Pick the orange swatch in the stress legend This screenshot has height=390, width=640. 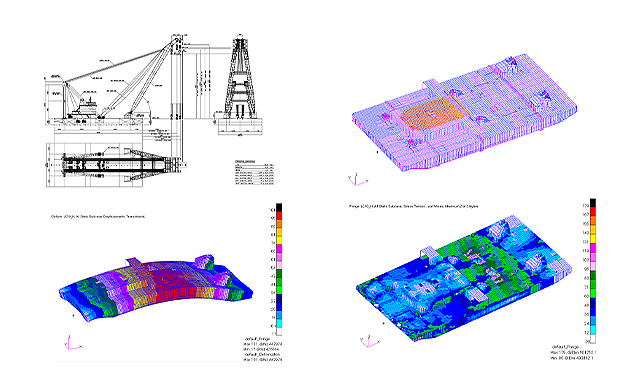tap(593, 220)
